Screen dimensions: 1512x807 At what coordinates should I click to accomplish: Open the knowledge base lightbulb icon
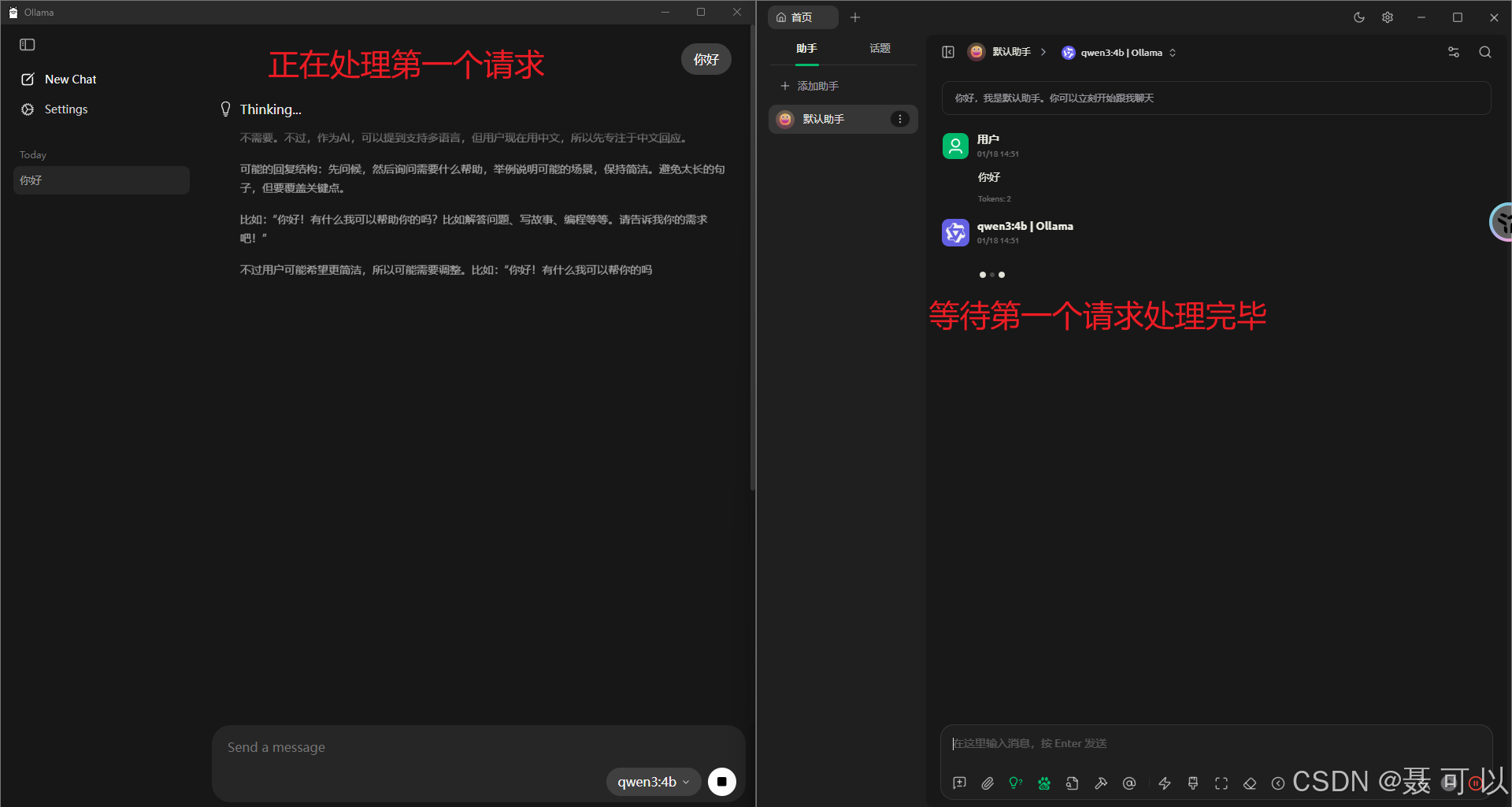point(1015,783)
